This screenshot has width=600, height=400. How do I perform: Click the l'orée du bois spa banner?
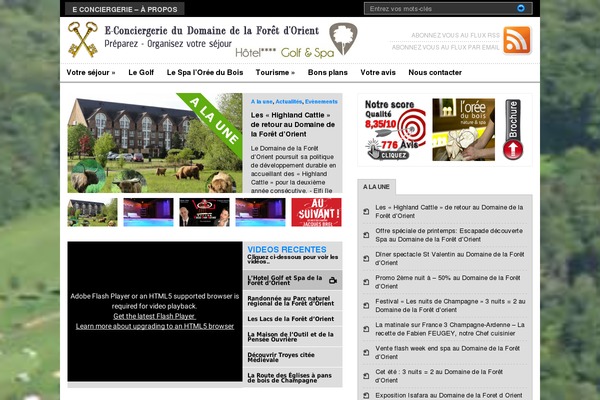coord(463,129)
